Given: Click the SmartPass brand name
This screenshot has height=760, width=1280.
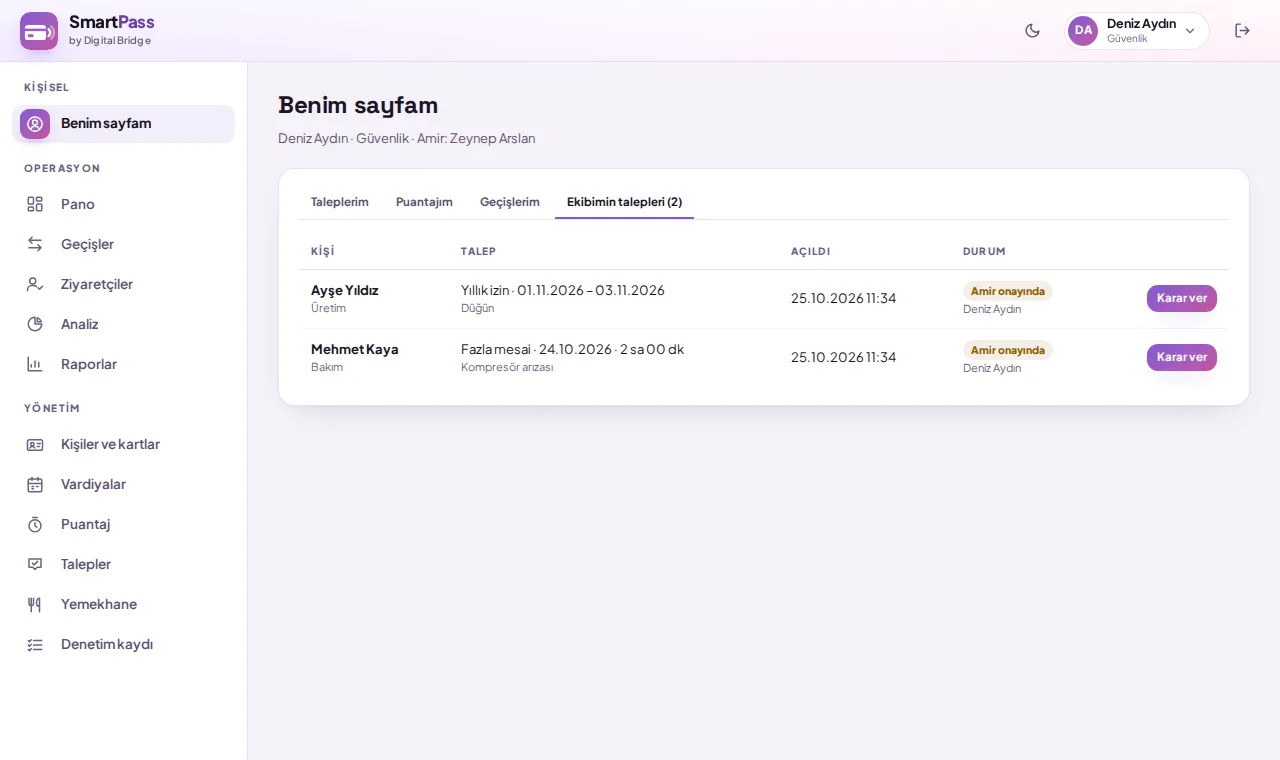Looking at the screenshot, I should tap(112, 22).
